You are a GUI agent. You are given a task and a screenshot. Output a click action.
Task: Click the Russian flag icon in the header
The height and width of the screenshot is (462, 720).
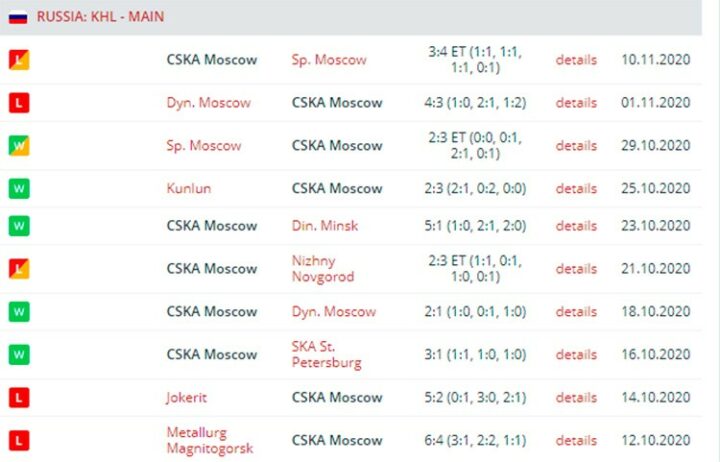18,17
